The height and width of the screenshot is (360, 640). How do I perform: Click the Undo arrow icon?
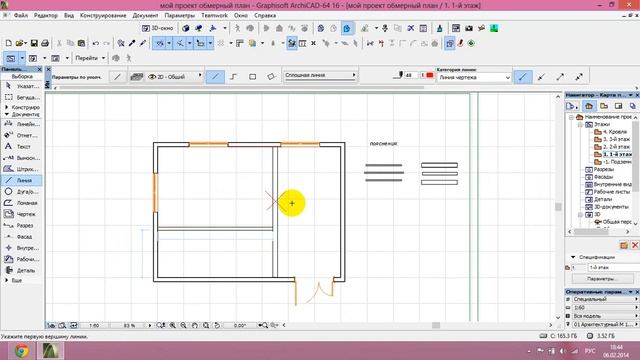pyautogui.click(x=96, y=43)
